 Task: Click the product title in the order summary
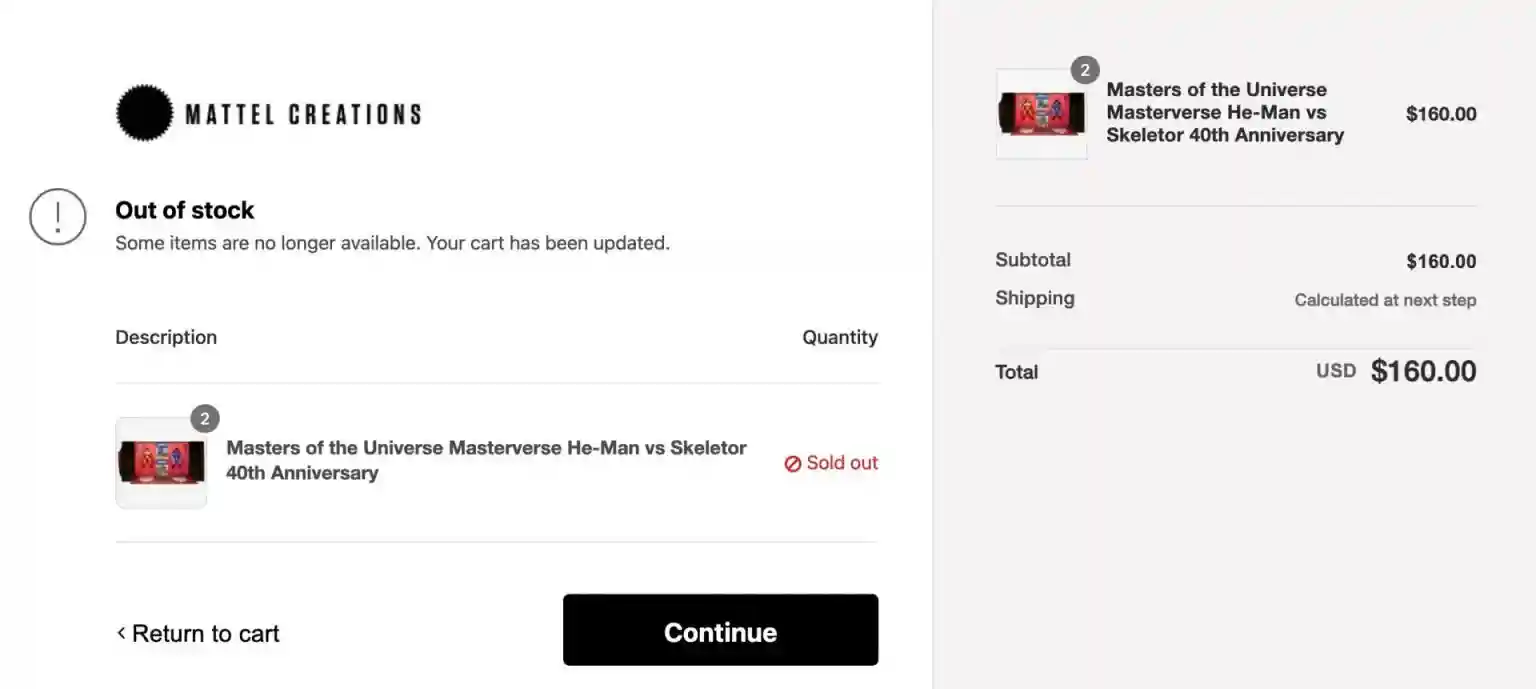(x=1224, y=112)
